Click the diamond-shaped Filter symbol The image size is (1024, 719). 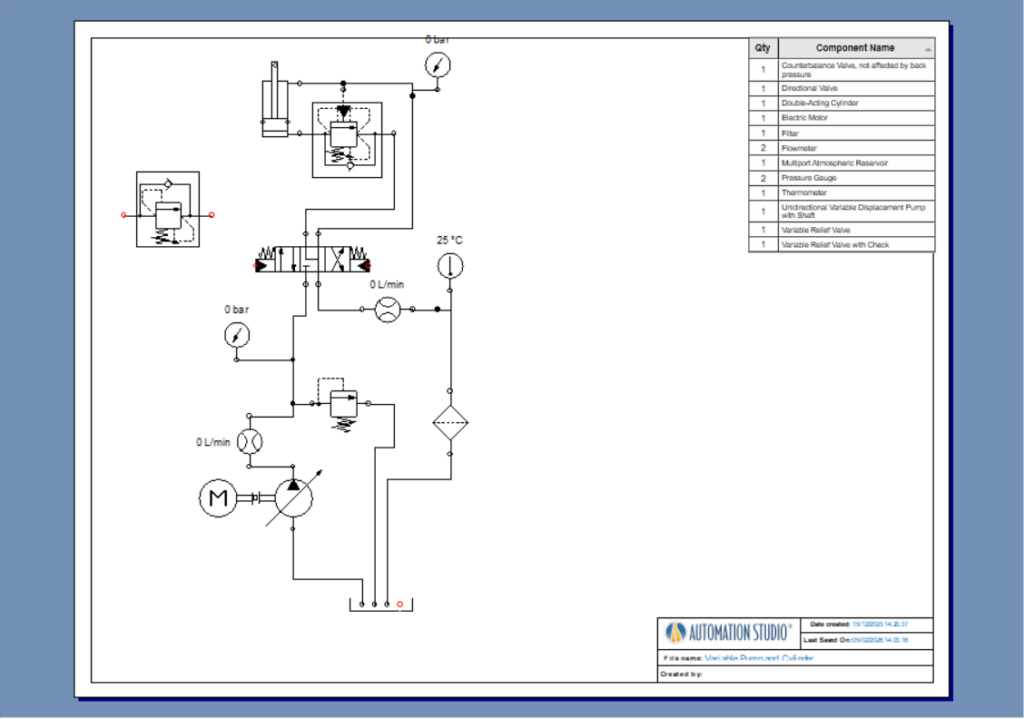click(x=452, y=423)
